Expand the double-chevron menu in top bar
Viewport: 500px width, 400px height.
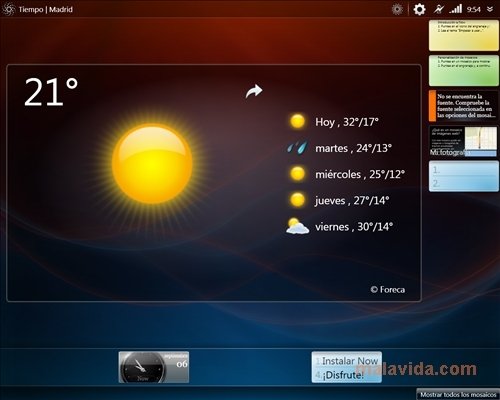pos(490,9)
